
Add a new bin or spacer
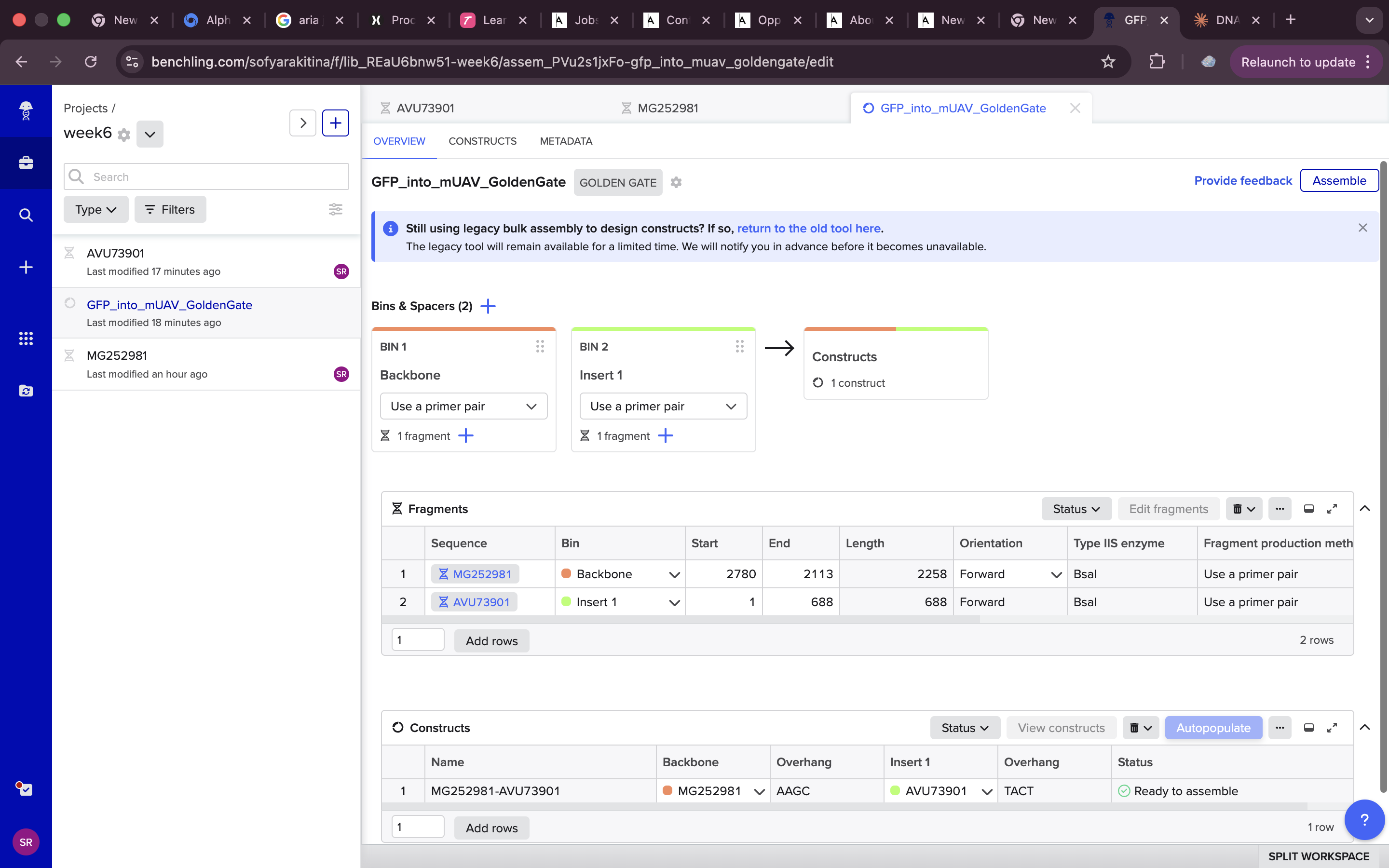[x=488, y=306]
